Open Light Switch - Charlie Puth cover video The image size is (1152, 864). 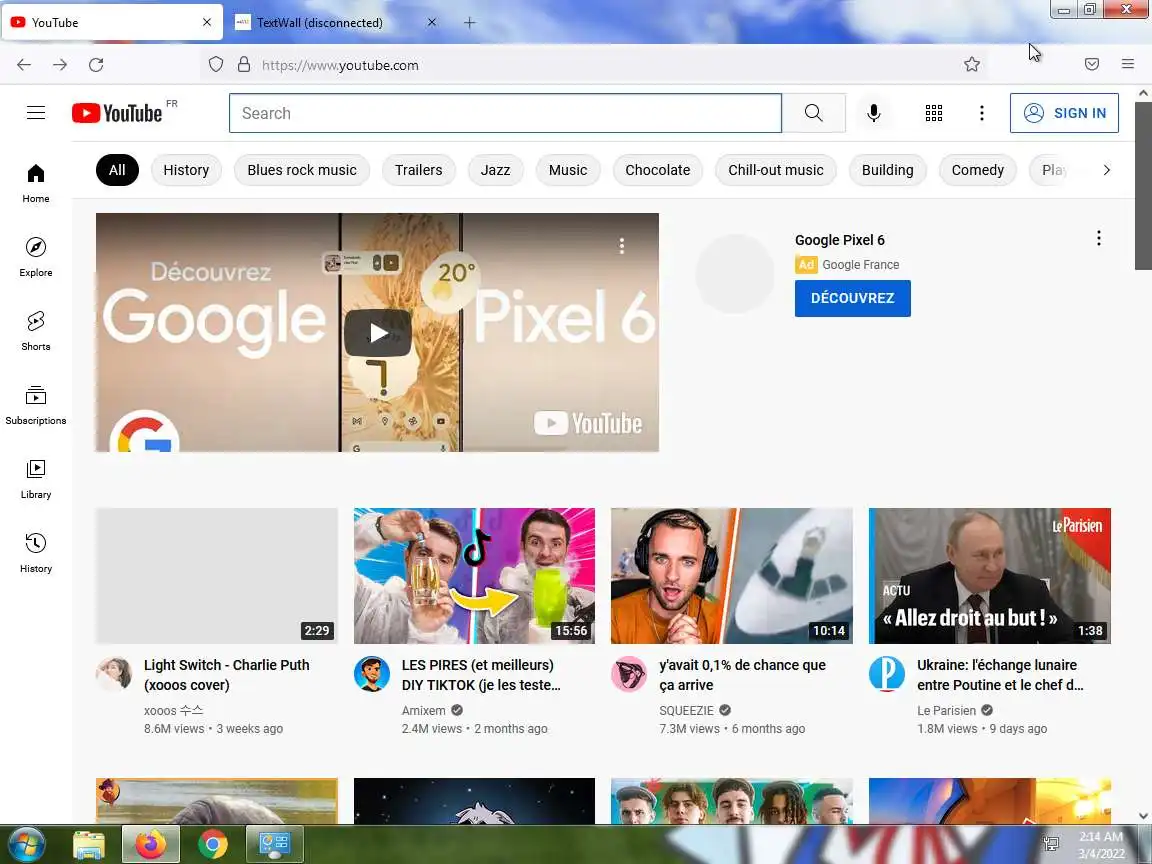pyautogui.click(x=227, y=674)
